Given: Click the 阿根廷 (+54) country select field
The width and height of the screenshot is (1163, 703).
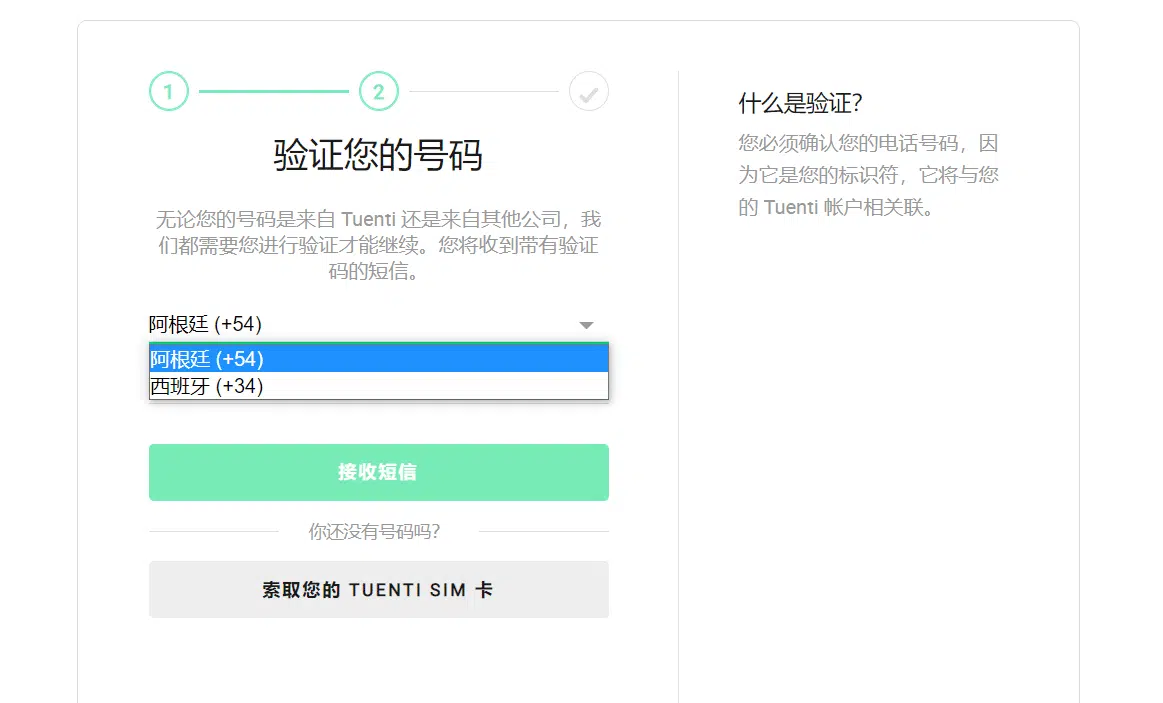Looking at the screenshot, I should tap(378, 325).
